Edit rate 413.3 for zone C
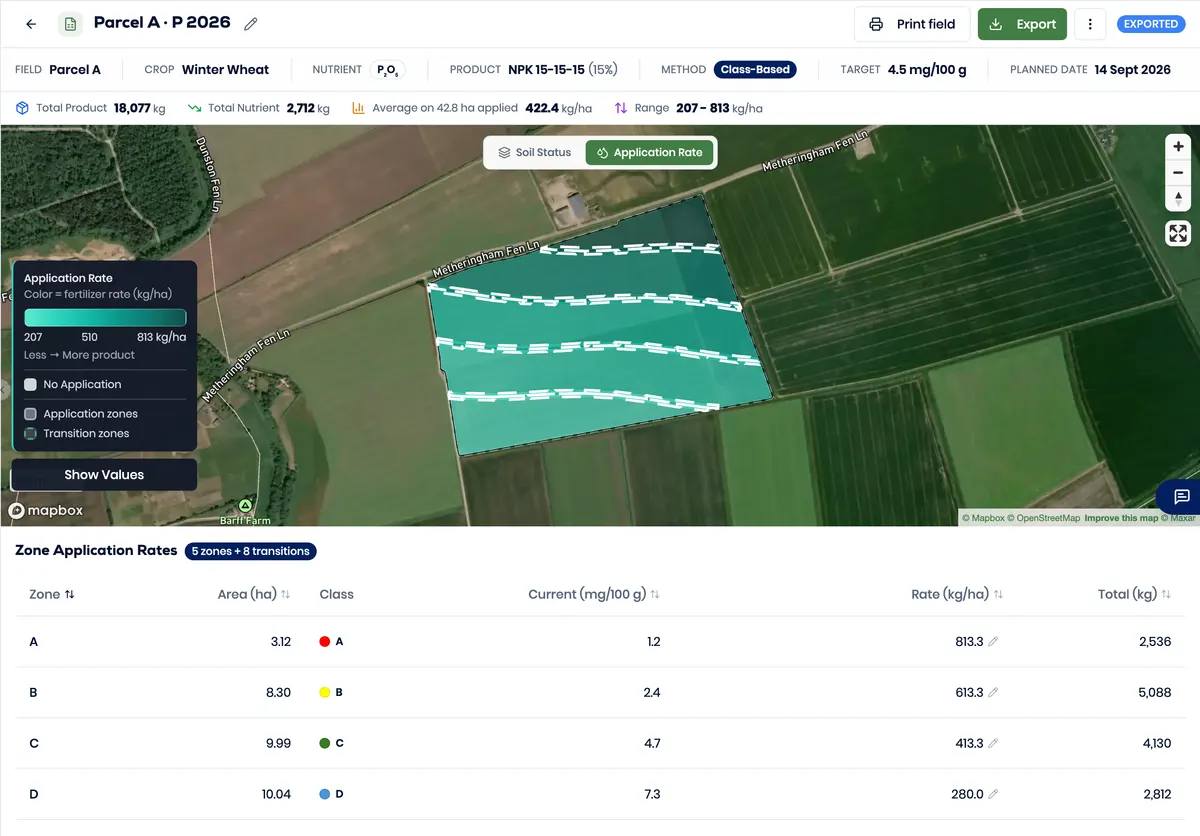The width and height of the screenshot is (1200, 836). click(x=993, y=743)
